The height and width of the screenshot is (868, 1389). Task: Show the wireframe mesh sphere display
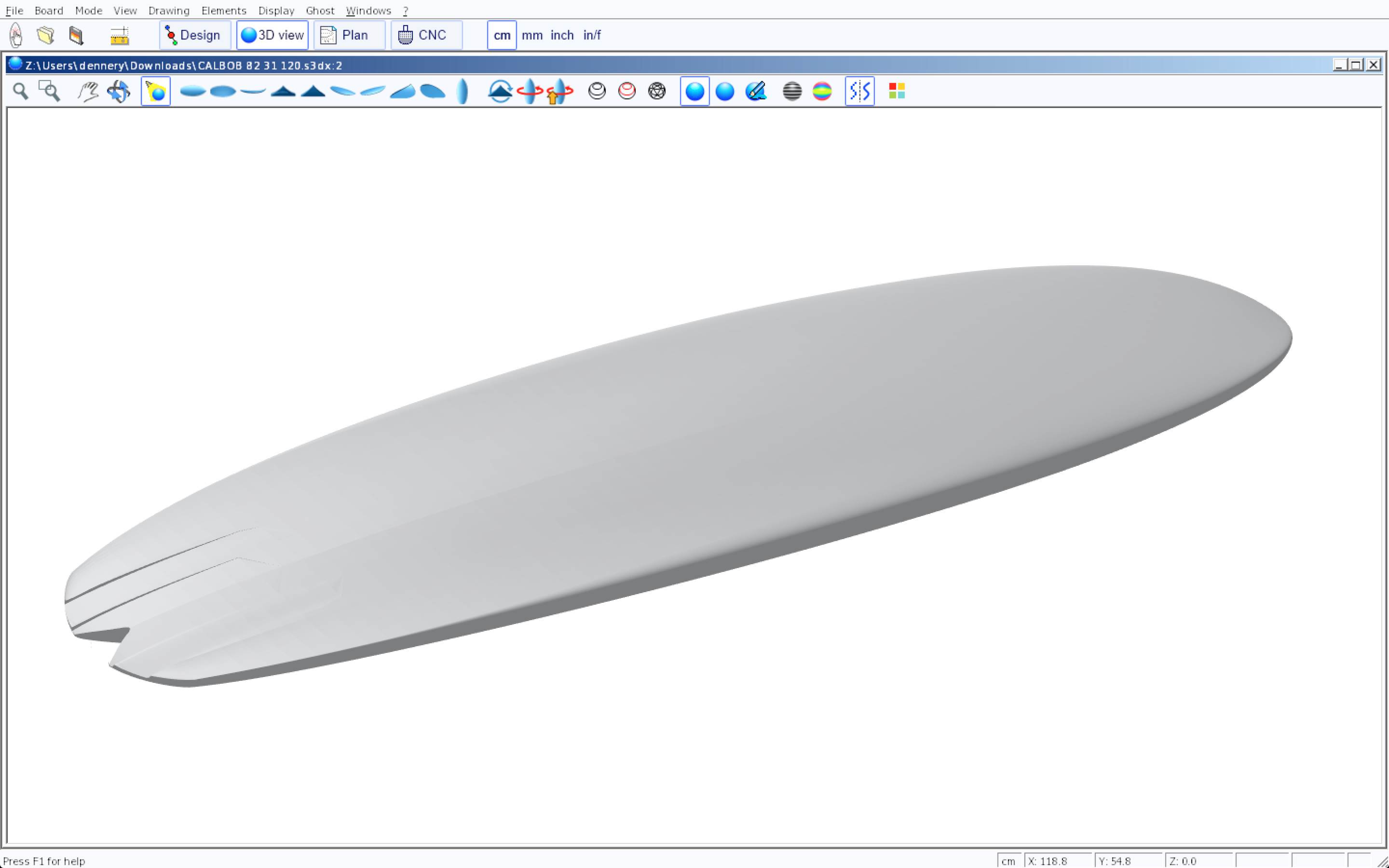656,91
